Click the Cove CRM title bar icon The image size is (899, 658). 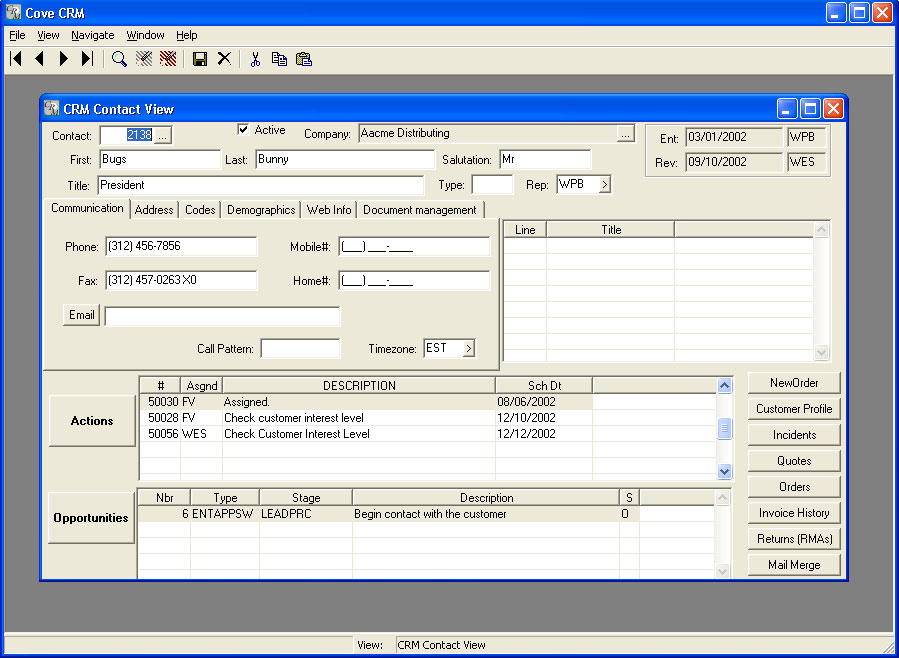pyautogui.click(x=13, y=12)
